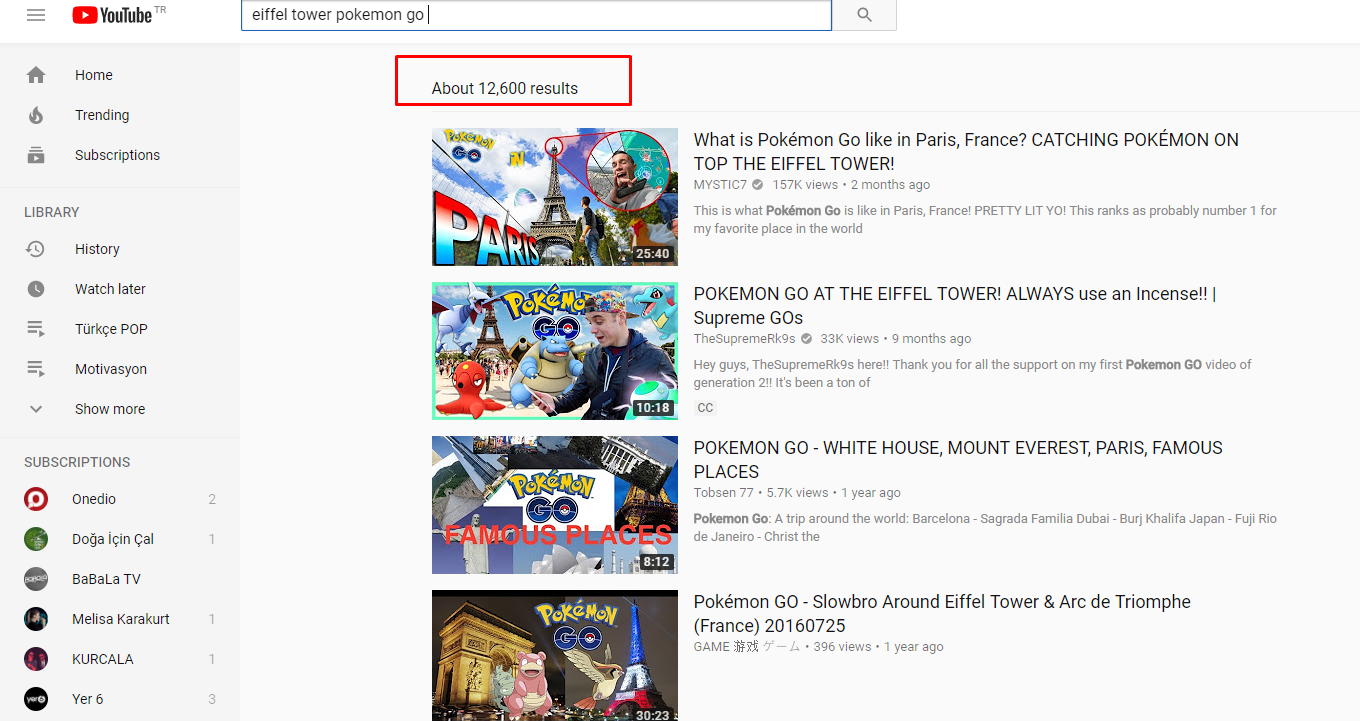Open BaBaLa TV channel avatar
1360x721 pixels.
coord(36,579)
